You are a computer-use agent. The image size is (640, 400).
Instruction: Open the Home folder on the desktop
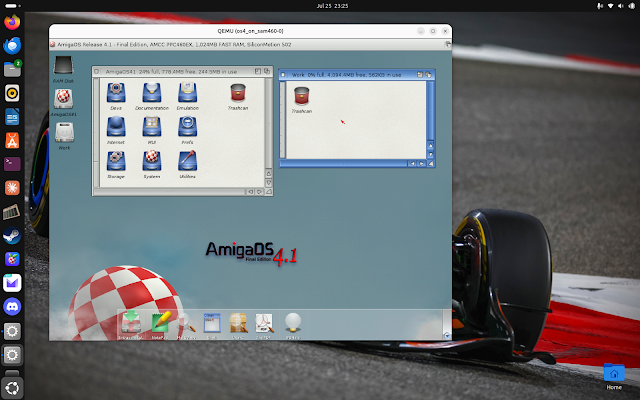coord(614,376)
